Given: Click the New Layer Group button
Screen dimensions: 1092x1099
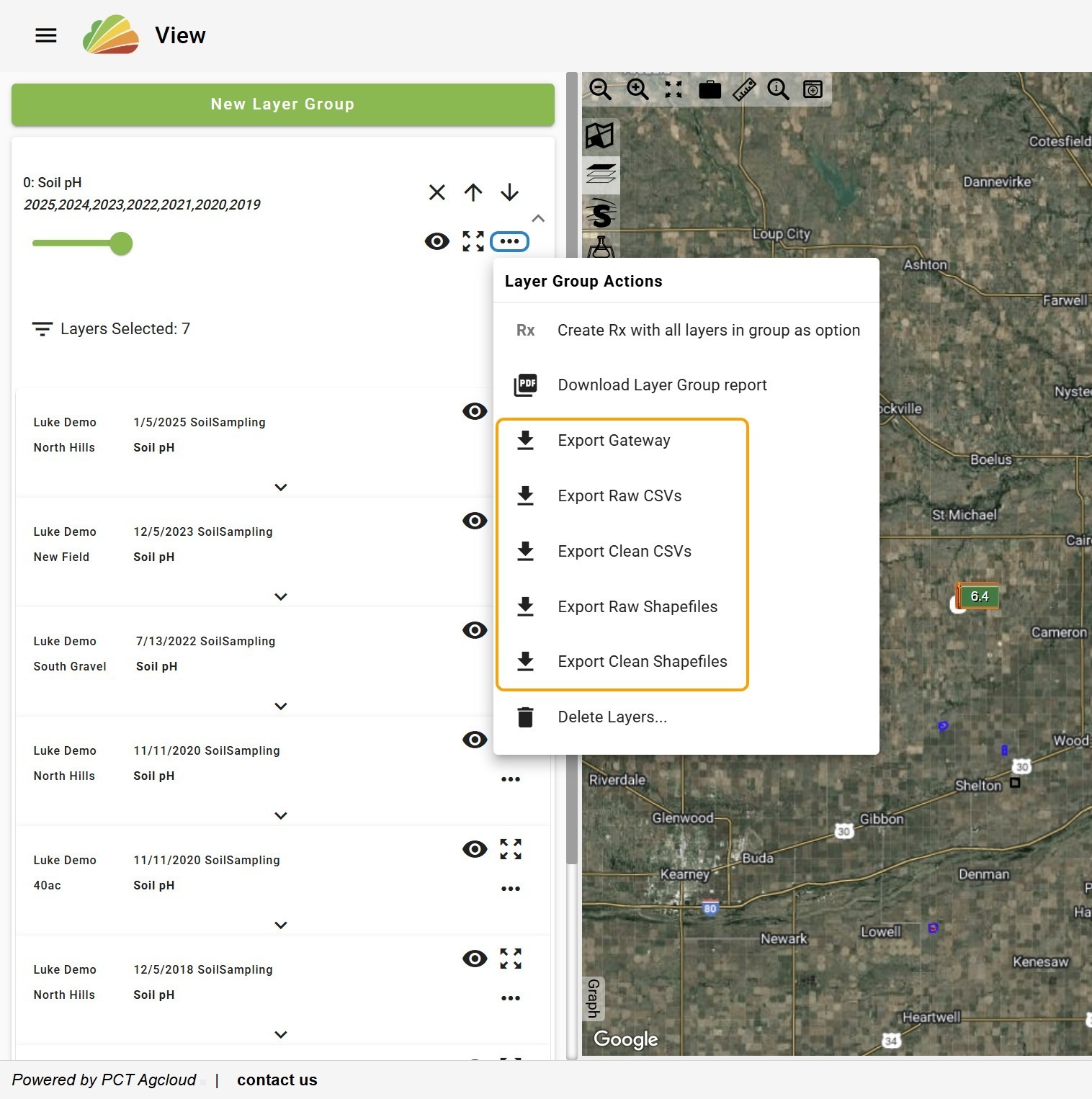Looking at the screenshot, I should point(283,104).
